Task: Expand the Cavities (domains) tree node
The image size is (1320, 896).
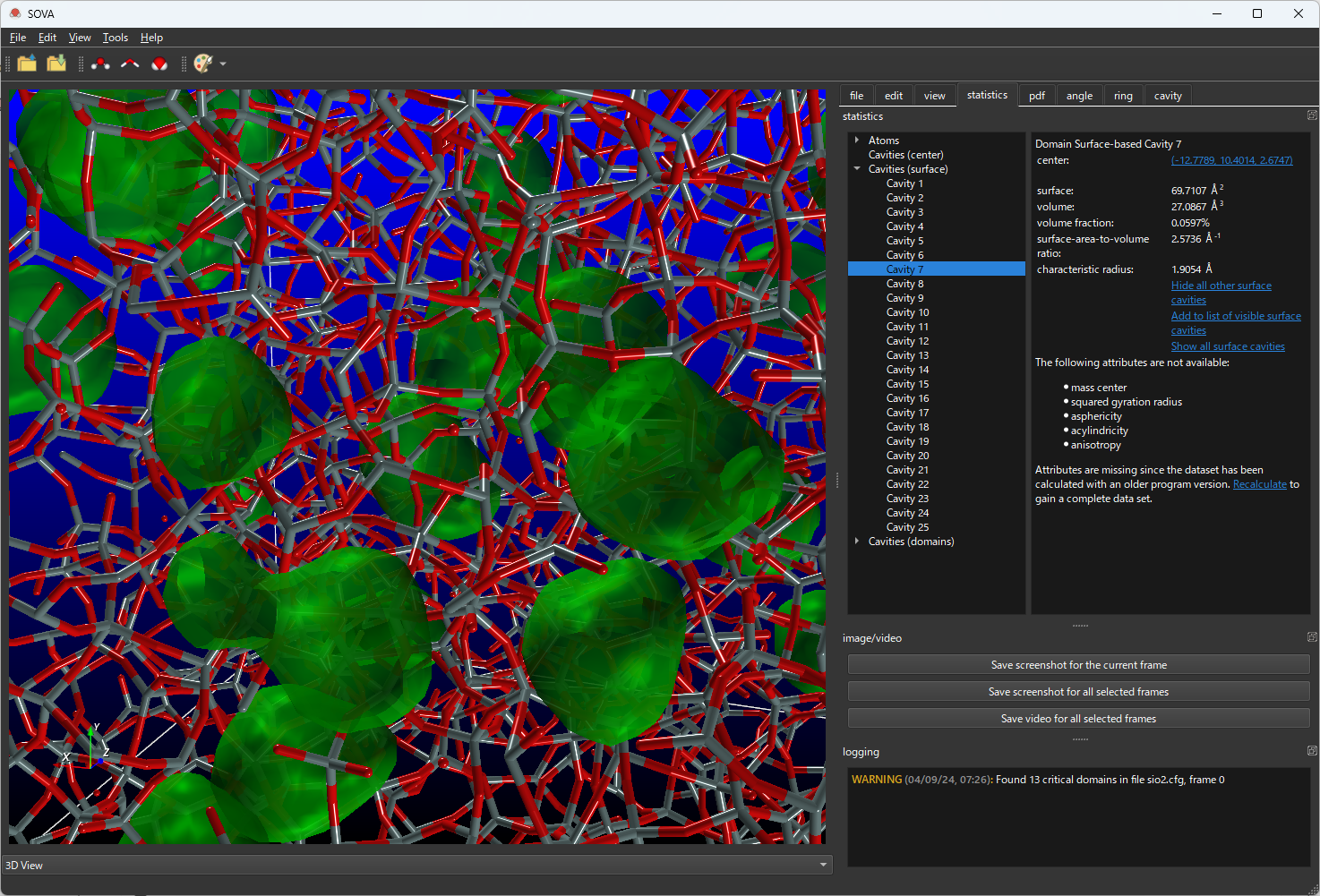Action: click(x=857, y=542)
